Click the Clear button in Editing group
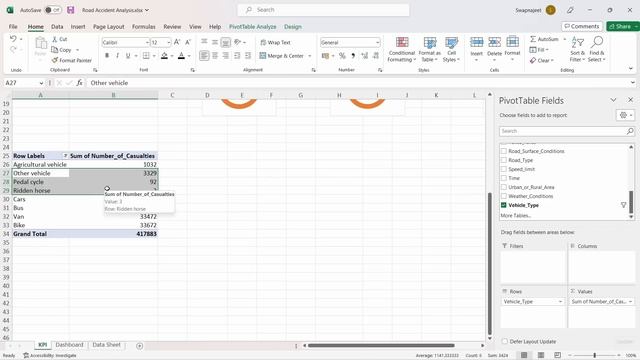This screenshot has width=640, height=360. tap(542, 60)
